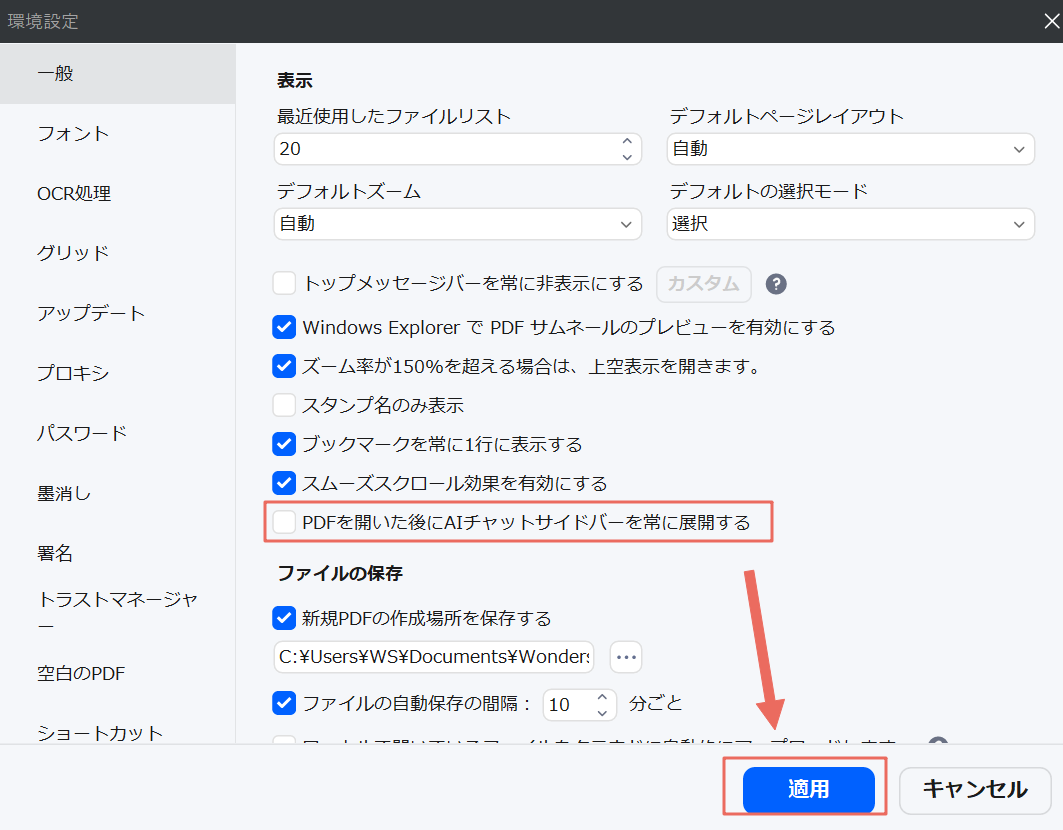Open the help tooltip next to カスタム button

pyautogui.click(x=776, y=284)
